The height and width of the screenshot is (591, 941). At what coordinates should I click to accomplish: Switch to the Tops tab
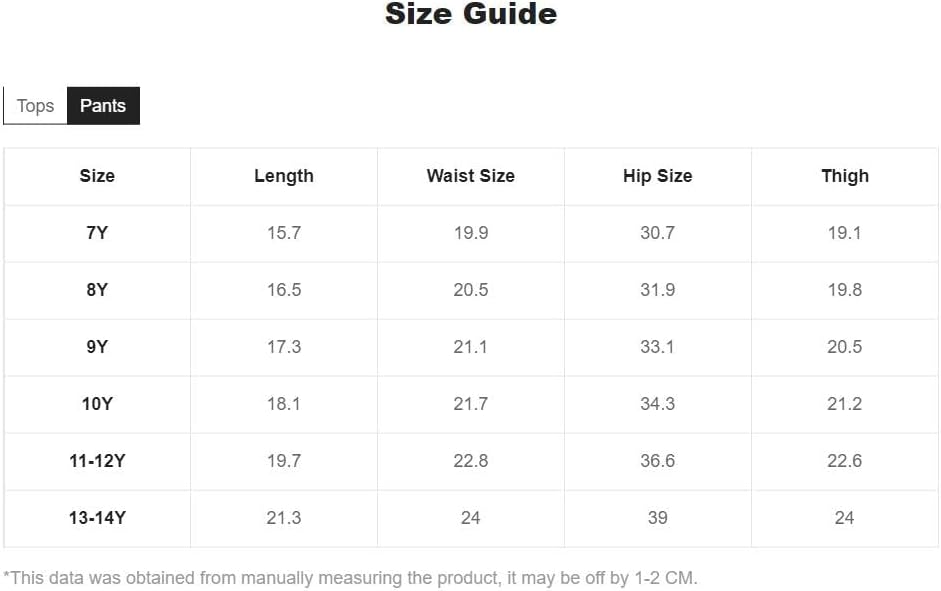35,106
